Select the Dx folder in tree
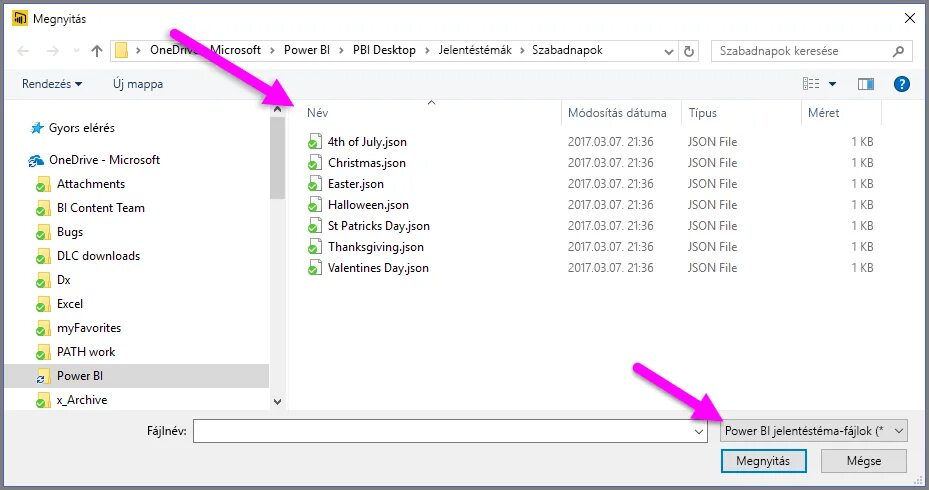The width and height of the screenshot is (929, 490). [x=63, y=280]
